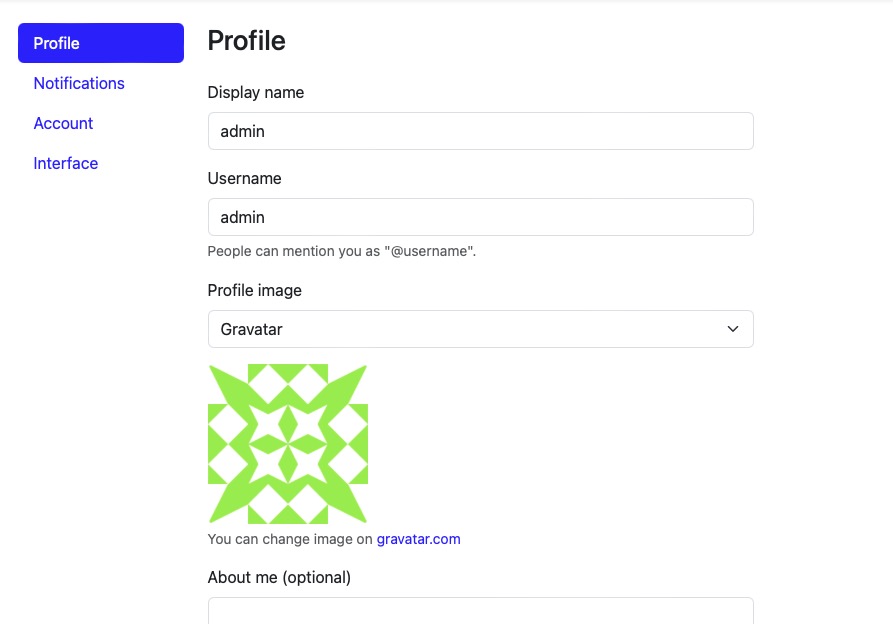Select the Profile tab in sidebar

coord(56,43)
